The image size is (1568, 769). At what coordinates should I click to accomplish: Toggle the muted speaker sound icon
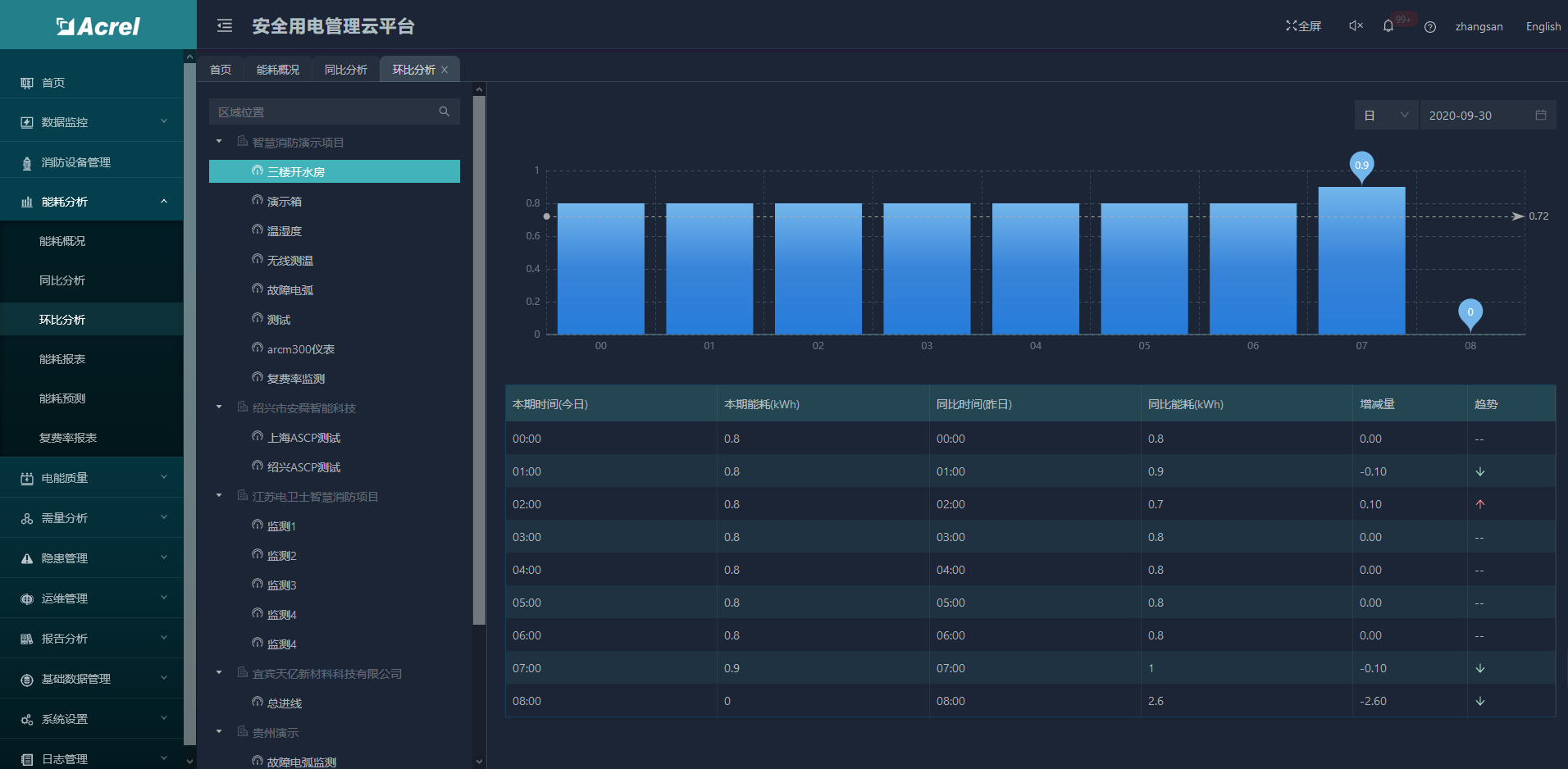tap(1356, 26)
